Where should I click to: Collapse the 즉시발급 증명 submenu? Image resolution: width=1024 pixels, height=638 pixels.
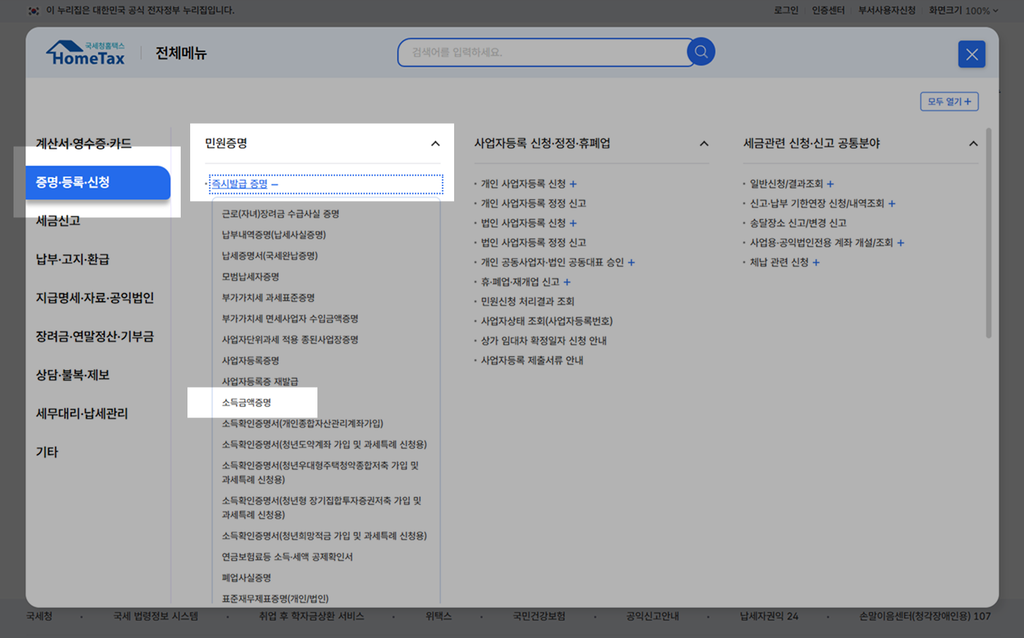pyautogui.click(x=274, y=184)
